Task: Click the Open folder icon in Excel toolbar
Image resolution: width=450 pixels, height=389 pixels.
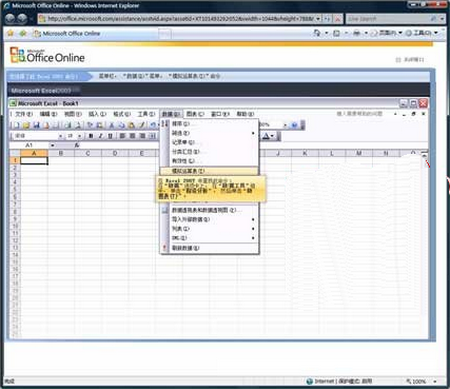Action: point(26,125)
